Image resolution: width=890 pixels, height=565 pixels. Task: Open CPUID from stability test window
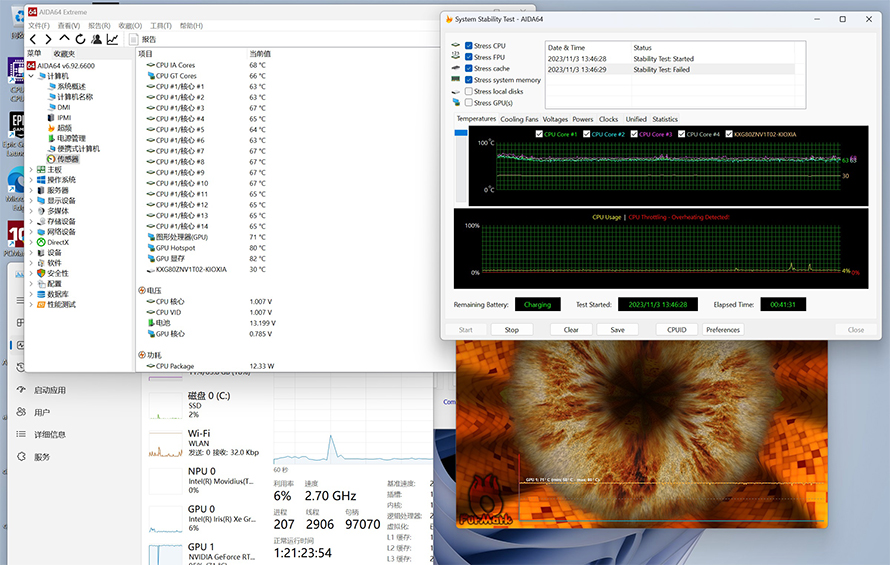tap(677, 329)
